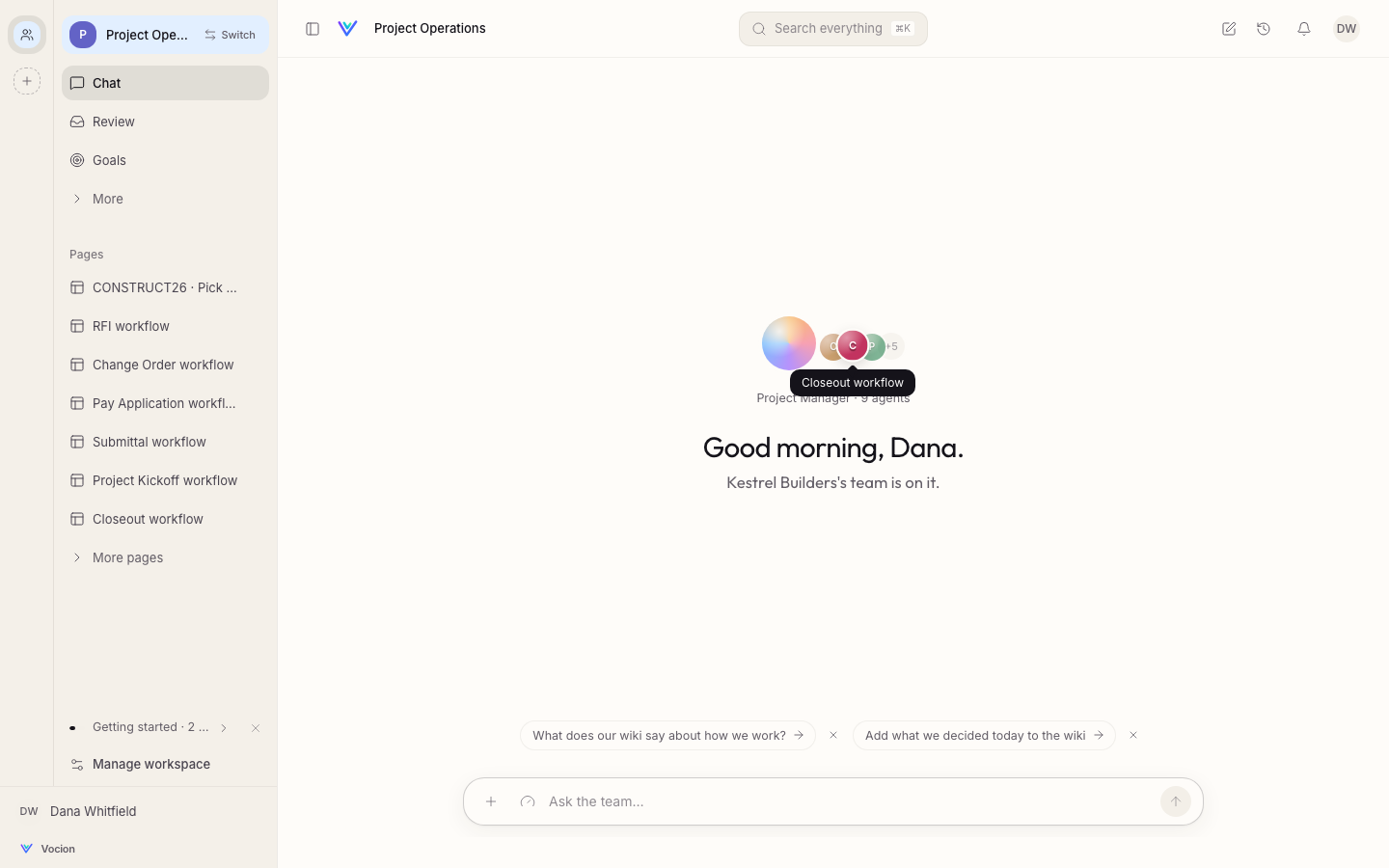
Task: Dismiss the wiki say suggestion
Action: tap(833, 735)
